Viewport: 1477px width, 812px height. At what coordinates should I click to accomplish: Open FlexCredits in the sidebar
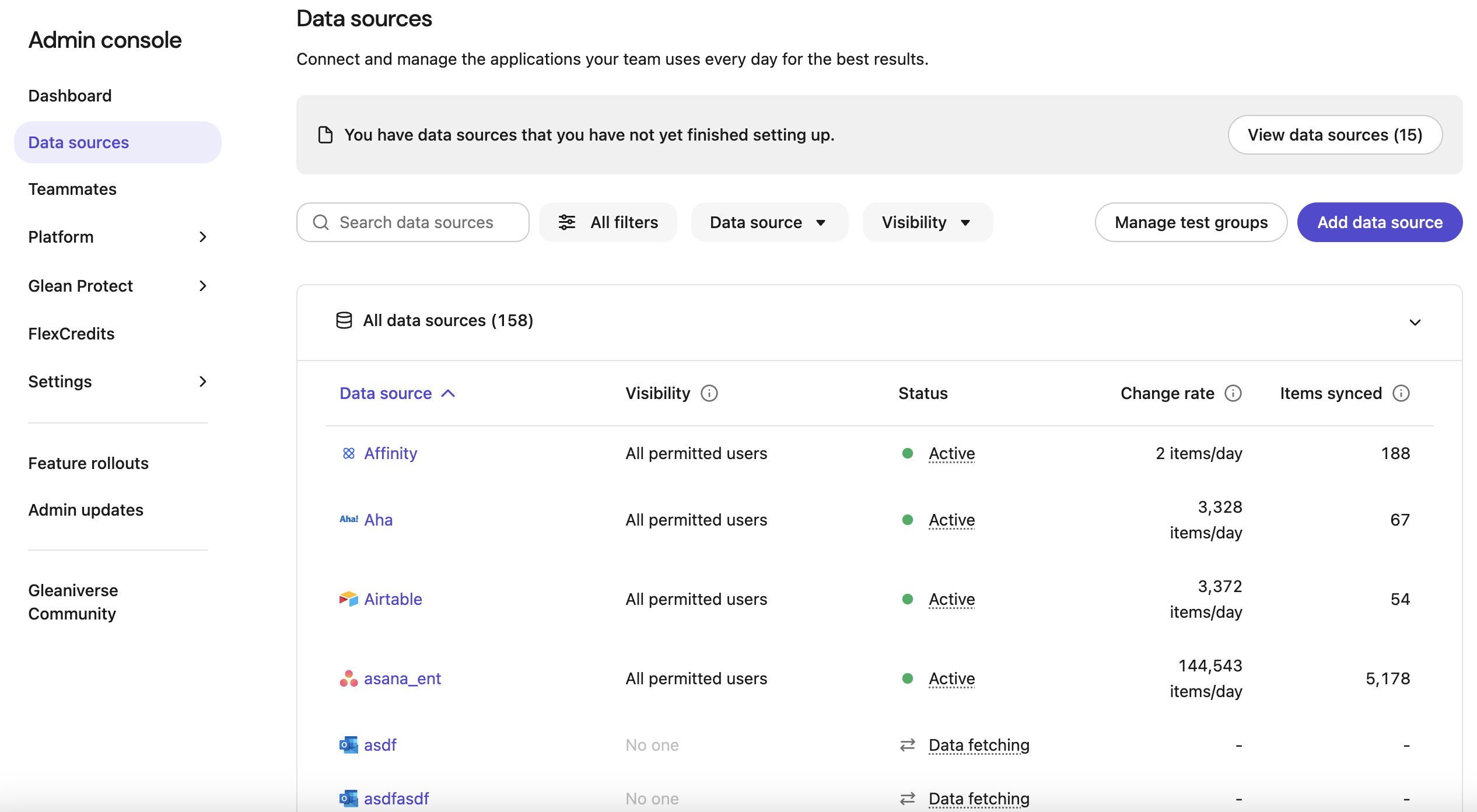(x=71, y=334)
